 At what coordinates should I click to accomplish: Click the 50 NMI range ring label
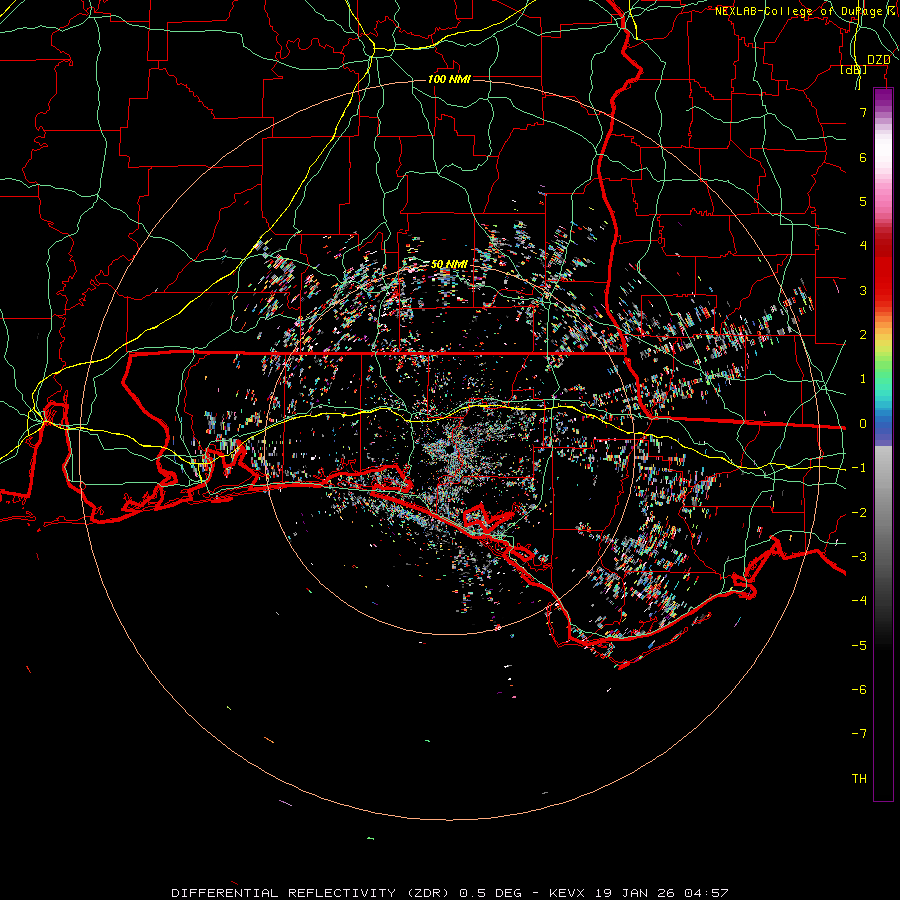click(x=449, y=264)
